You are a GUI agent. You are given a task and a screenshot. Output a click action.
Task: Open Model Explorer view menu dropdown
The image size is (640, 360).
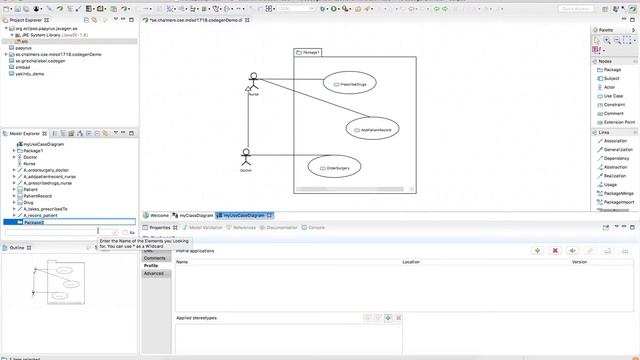pyautogui.click(x=116, y=133)
